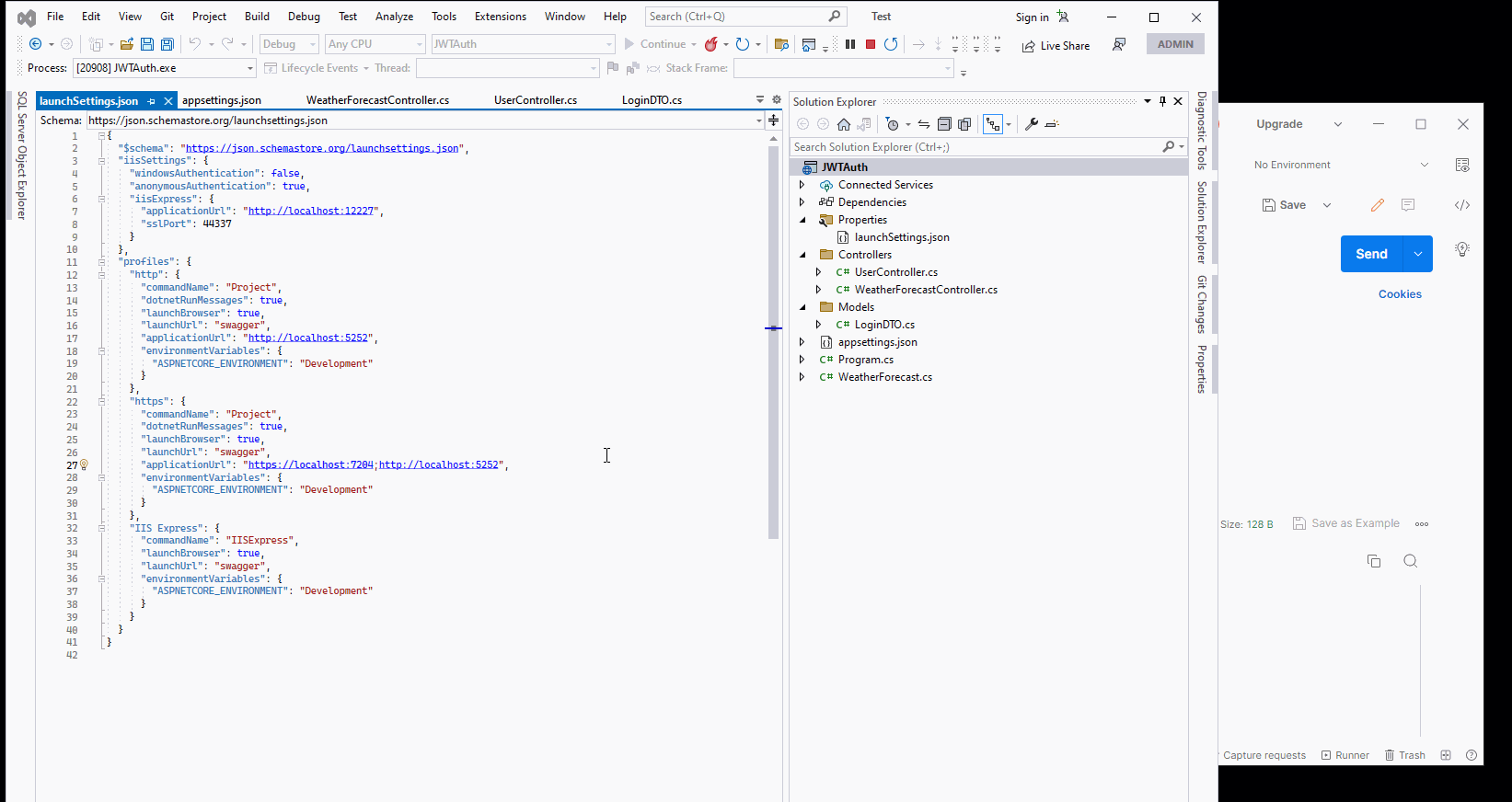1512x802 pixels.
Task: Click the Preview Selected Items icon
Action: point(1052,124)
